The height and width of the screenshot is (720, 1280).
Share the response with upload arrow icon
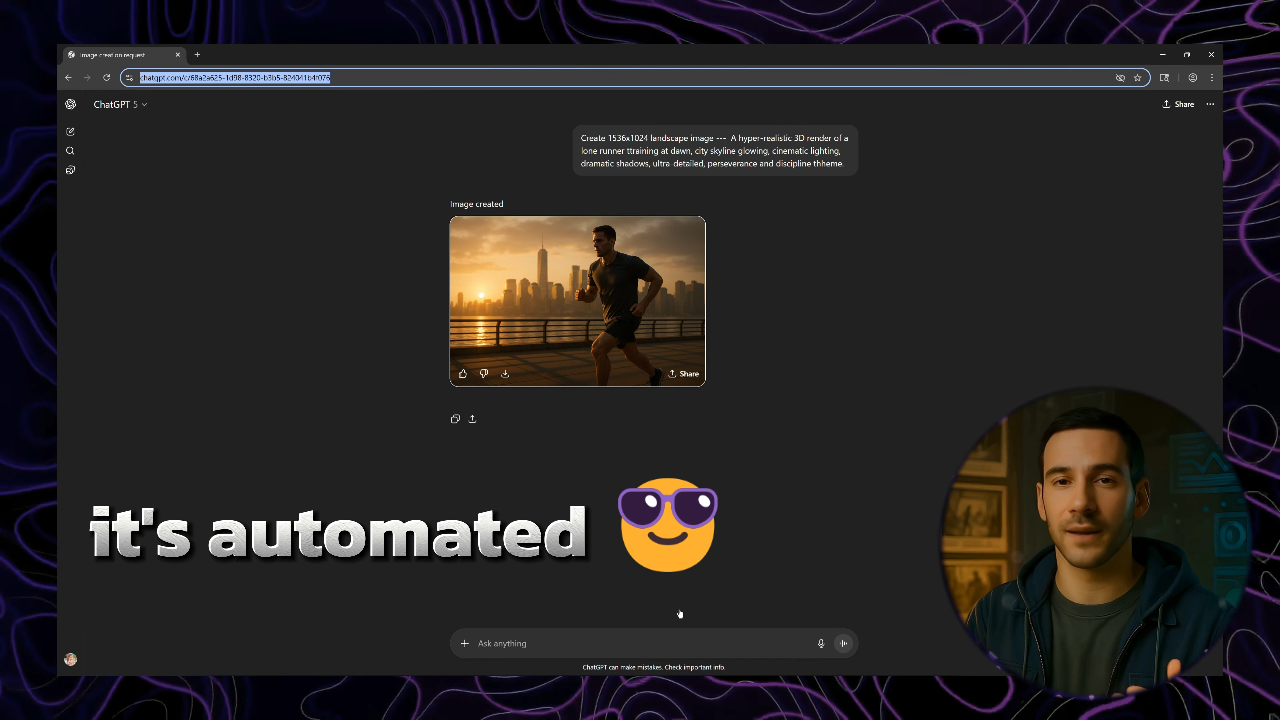[472, 419]
